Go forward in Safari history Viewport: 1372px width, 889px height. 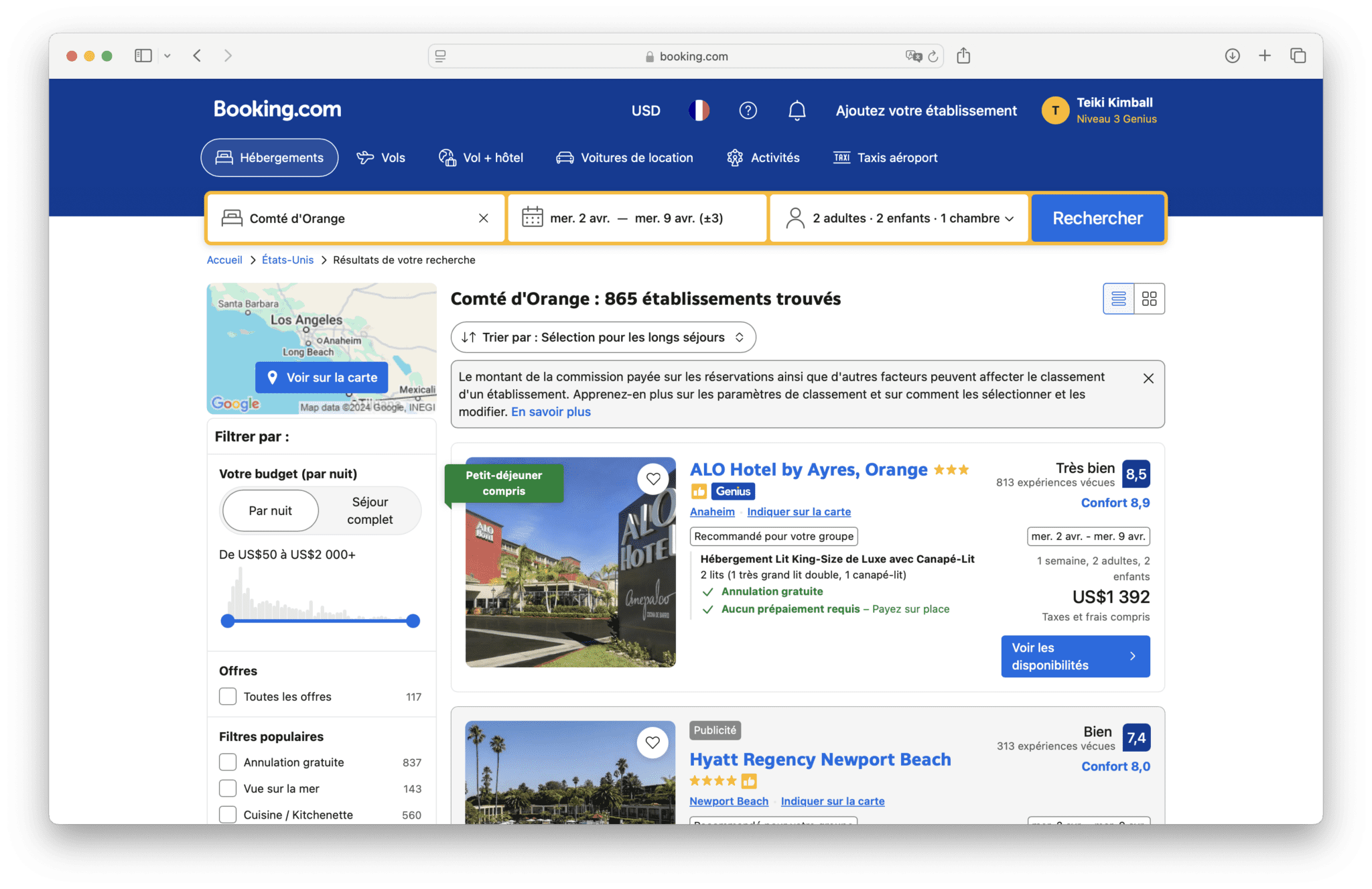pyautogui.click(x=228, y=56)
